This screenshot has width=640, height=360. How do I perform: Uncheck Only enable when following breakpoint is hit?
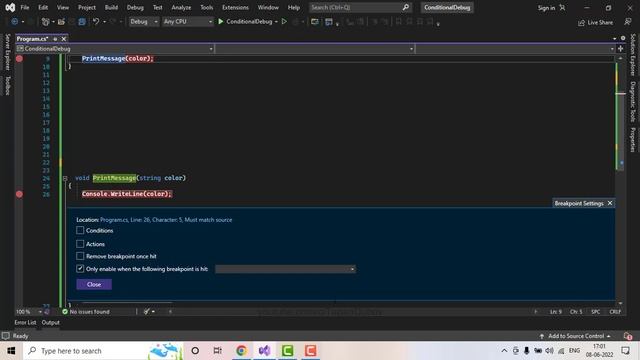click(80, 269)
